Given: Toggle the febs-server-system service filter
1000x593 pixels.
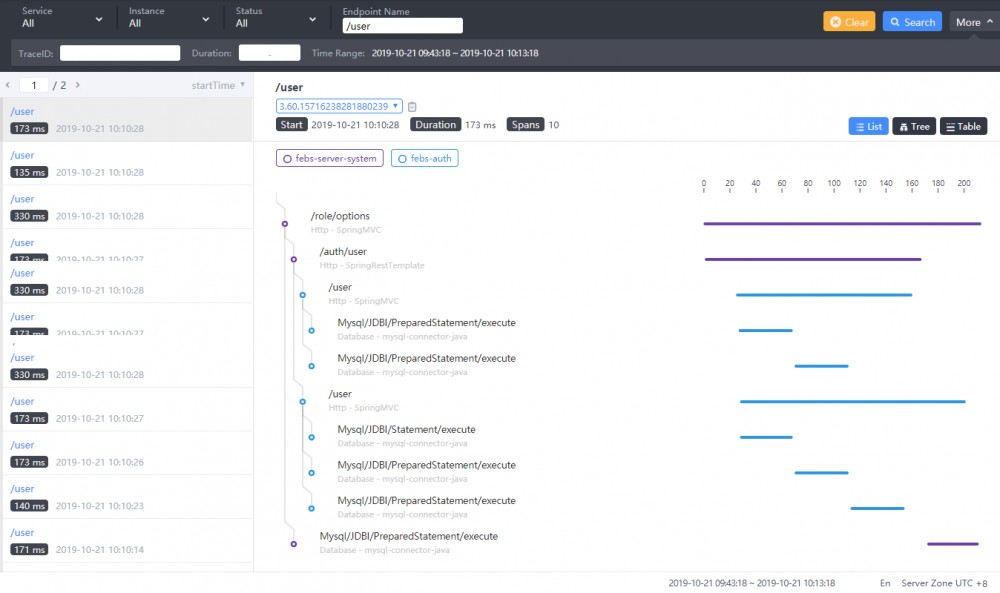Looking at the screenshot, I should 330,159.
